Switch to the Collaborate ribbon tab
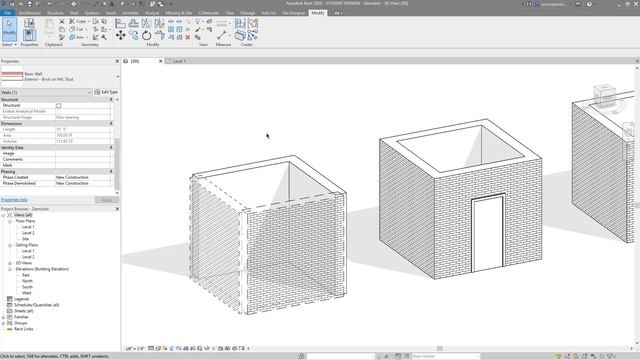Screen dimensions: 640x360 click(x=209, y=13)
